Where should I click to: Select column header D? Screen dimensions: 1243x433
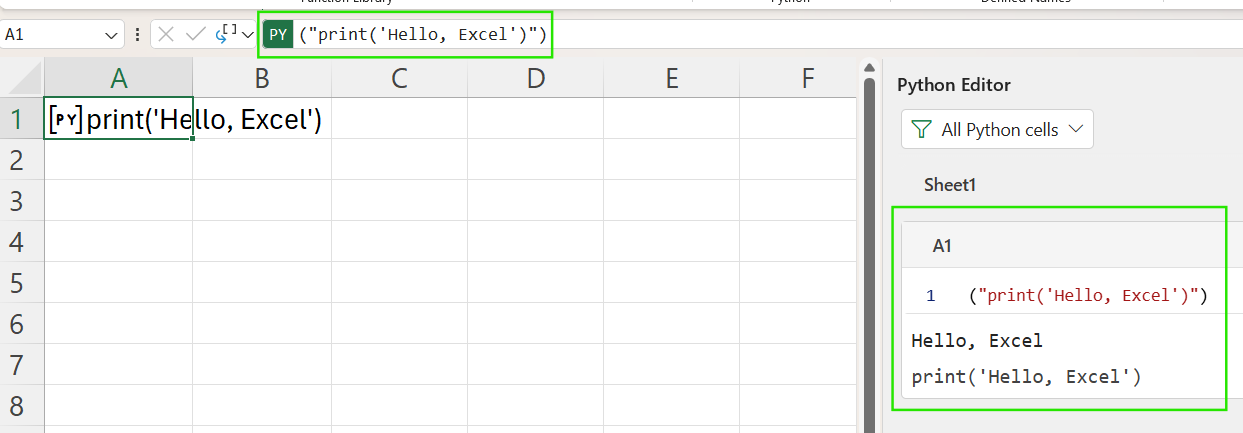(x=536, y=78)
